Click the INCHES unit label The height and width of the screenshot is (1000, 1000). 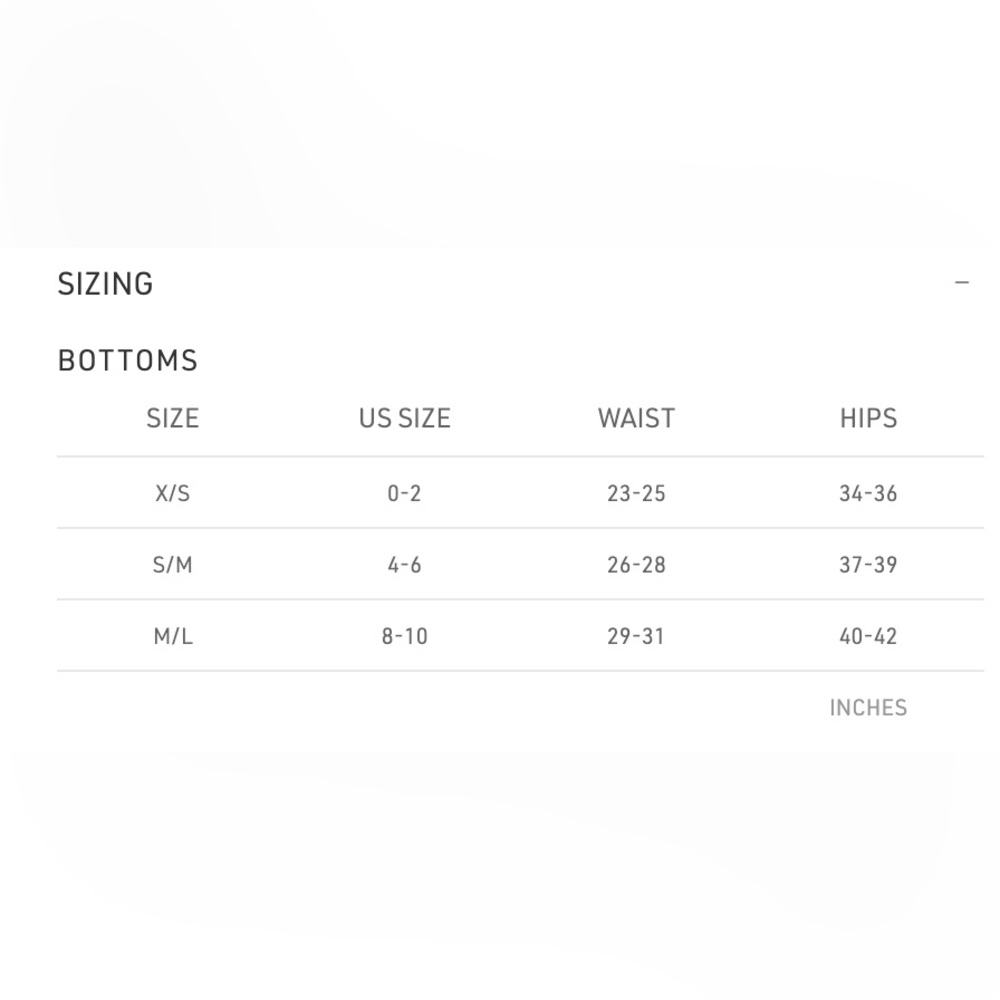pos(868,708)
